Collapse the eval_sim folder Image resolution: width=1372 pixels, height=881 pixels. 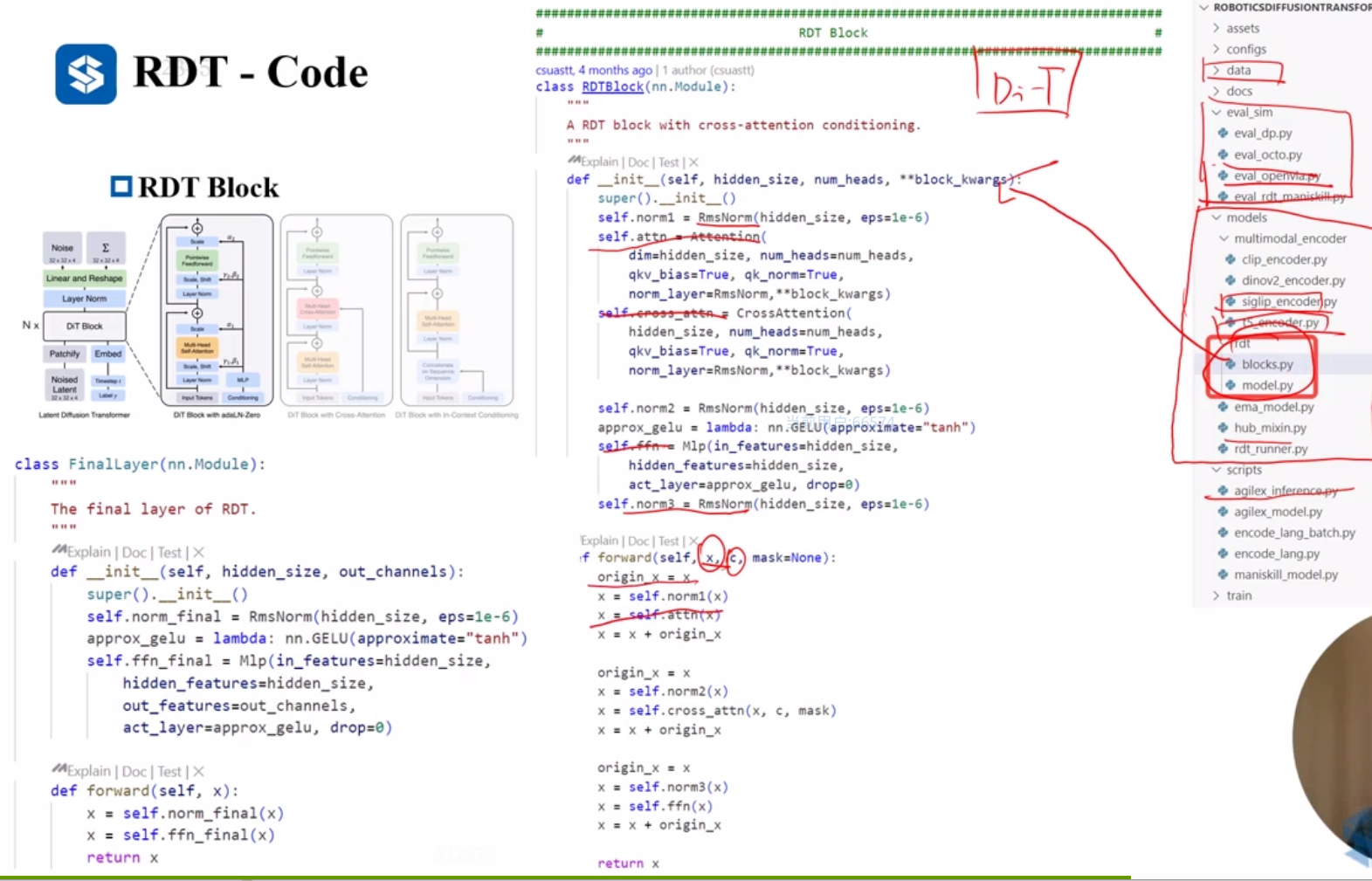click(1216, 112)
